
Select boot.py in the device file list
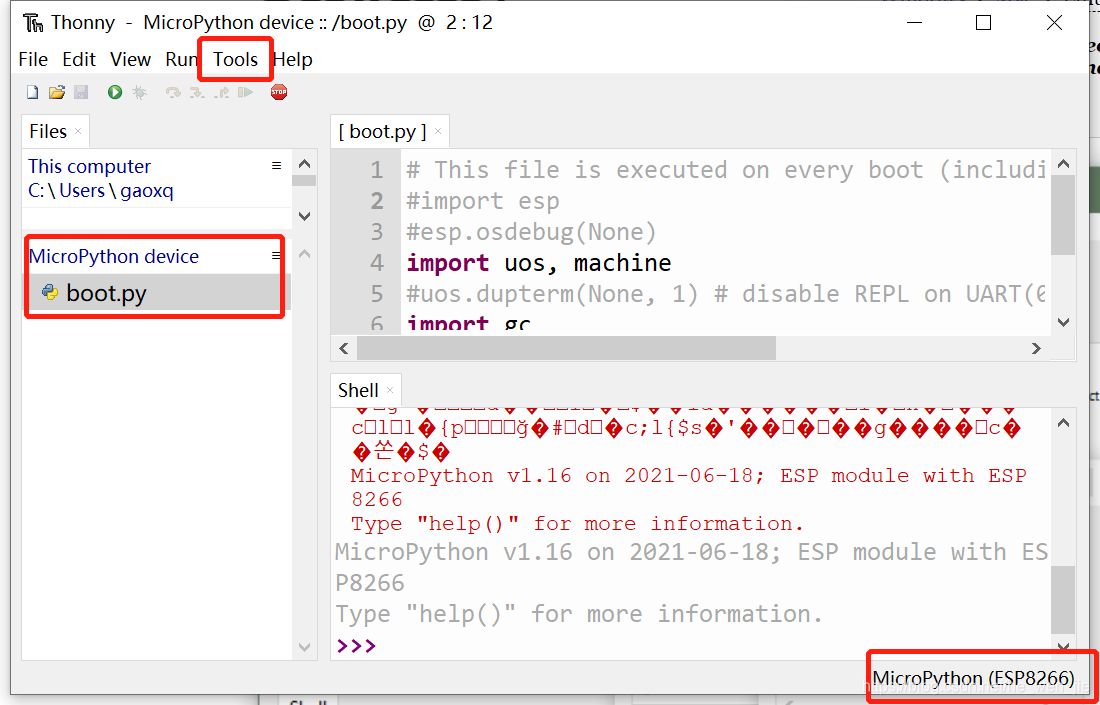[x=158, y=293]
